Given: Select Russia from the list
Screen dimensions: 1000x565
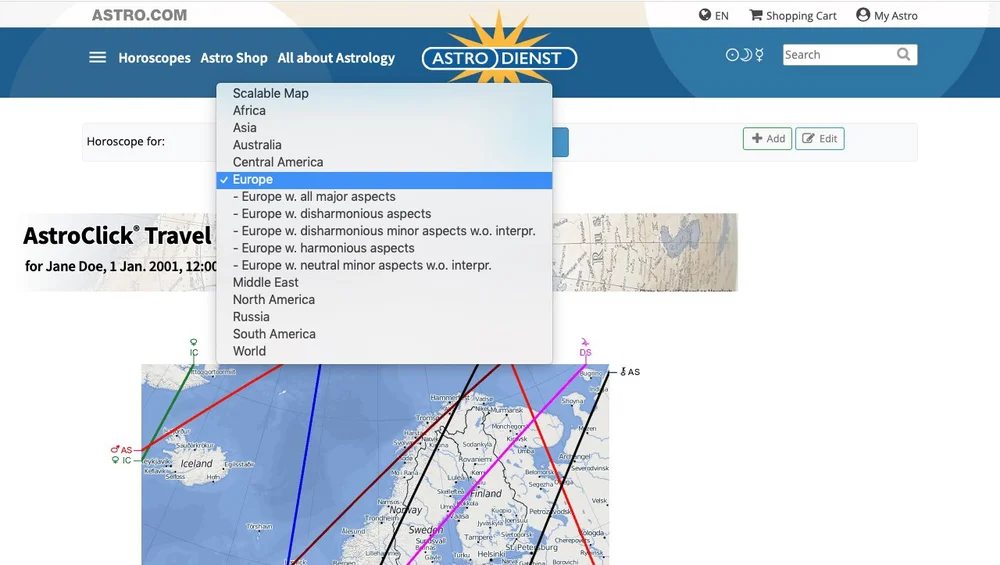Looking at the screenshot, I should 384,317.
